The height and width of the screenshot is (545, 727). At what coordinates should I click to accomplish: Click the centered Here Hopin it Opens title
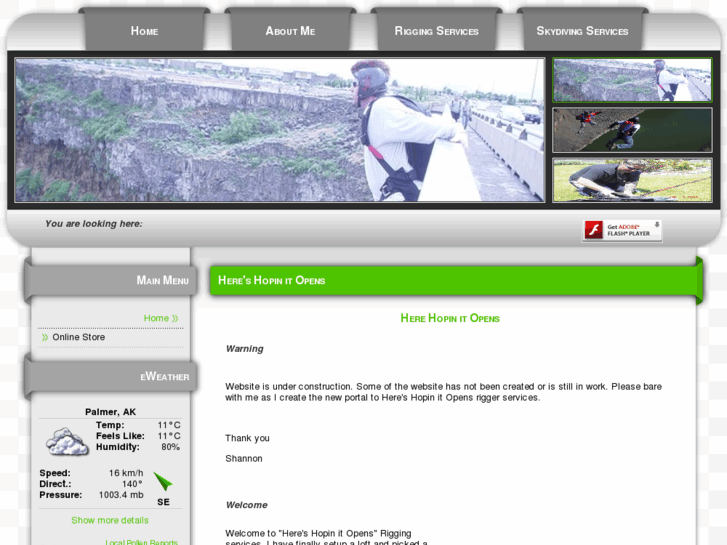pos(450,318)
